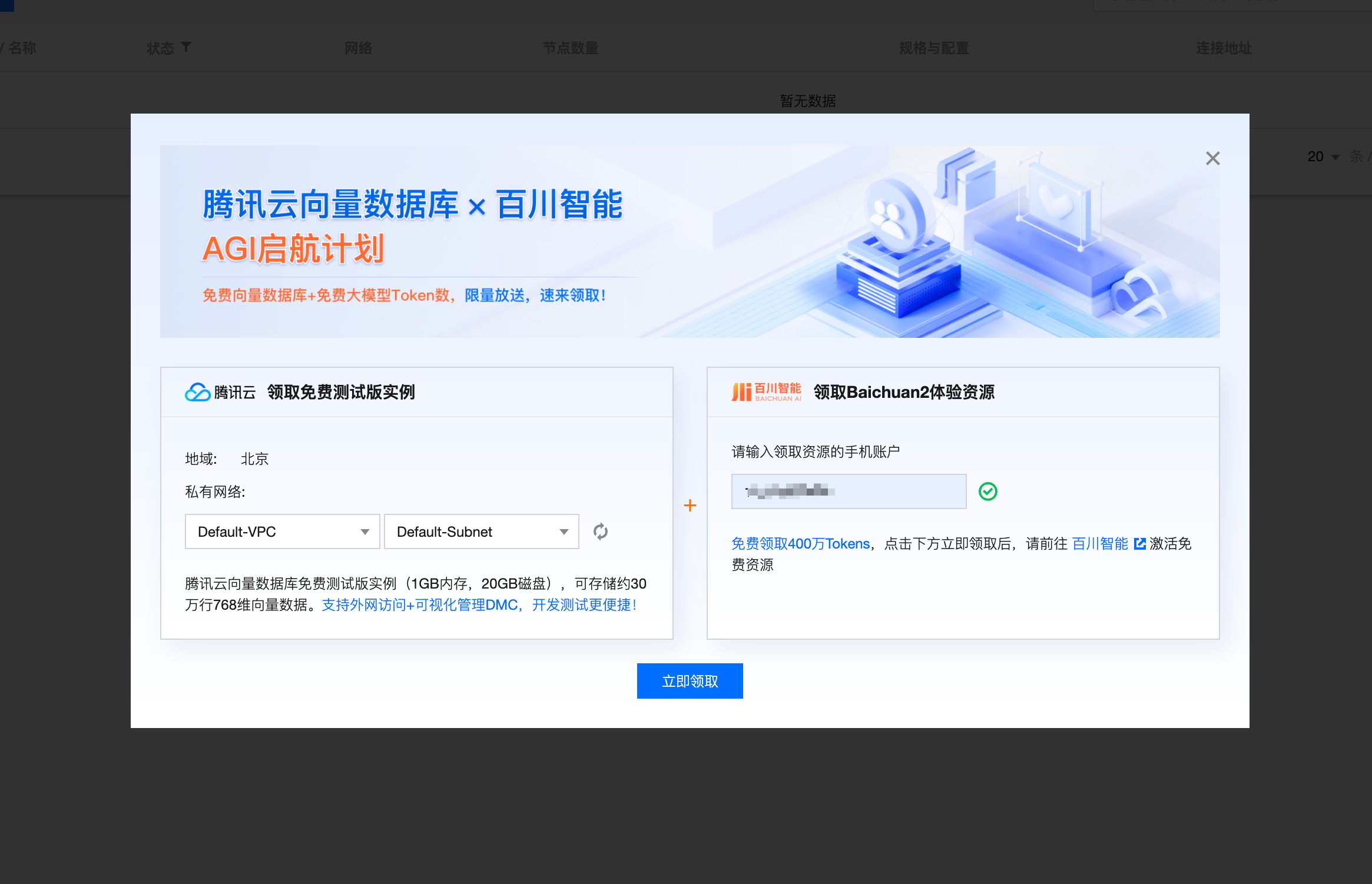Click the 节点数量 column header
This screenshot has height=884, width=1372.
[x=570, y=48]
